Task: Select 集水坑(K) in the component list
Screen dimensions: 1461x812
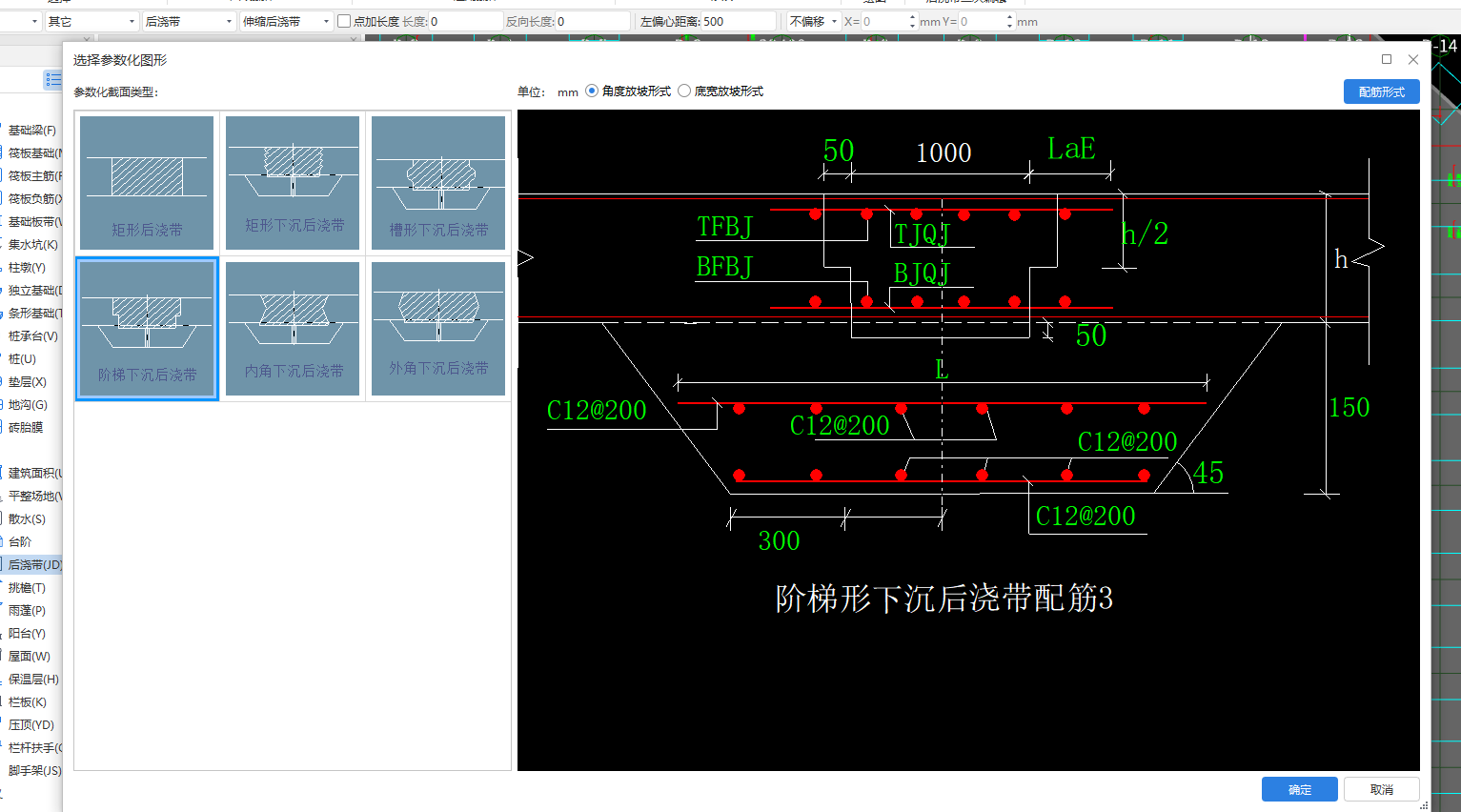Action: [x=32, y=244]
